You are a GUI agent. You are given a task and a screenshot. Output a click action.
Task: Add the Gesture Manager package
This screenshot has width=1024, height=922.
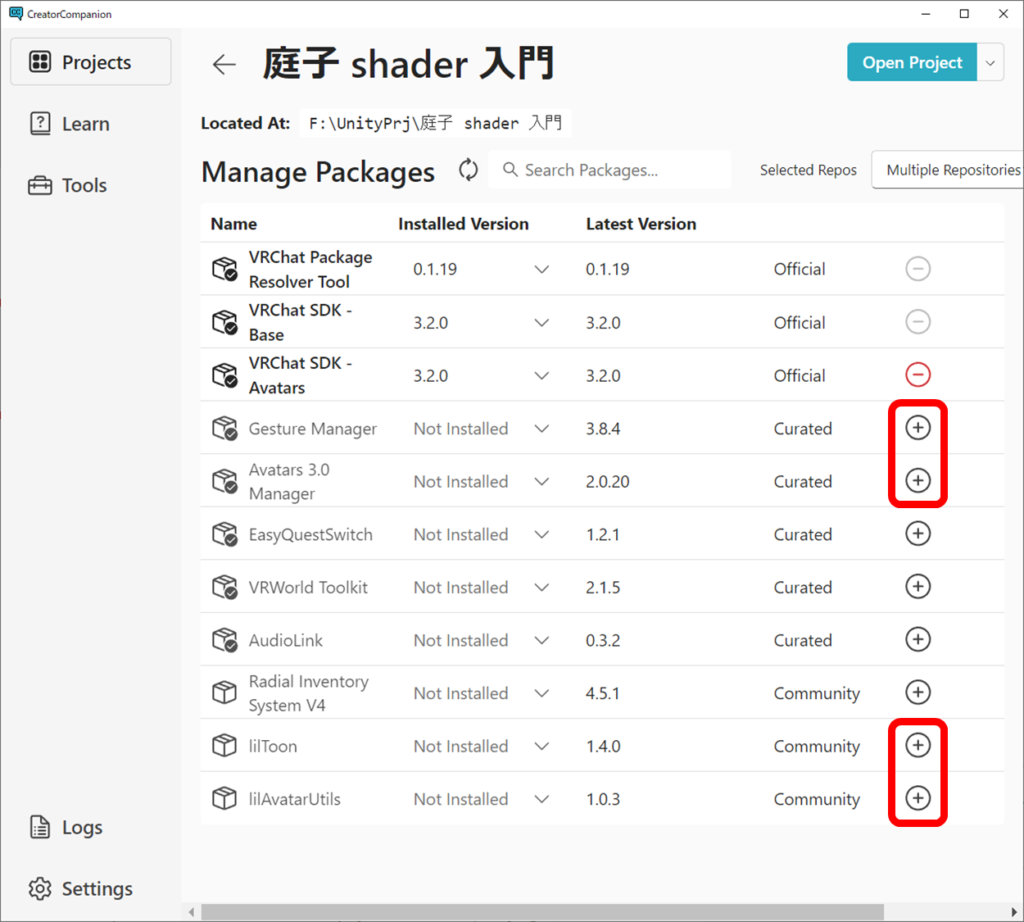click(x=917, y=428)
